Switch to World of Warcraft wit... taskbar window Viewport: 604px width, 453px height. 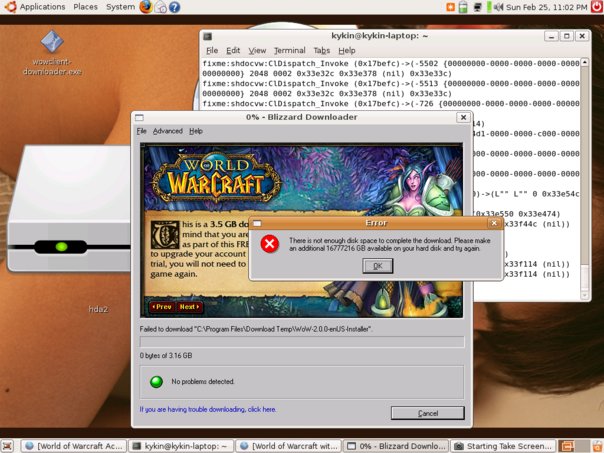(x=289, y=446)
